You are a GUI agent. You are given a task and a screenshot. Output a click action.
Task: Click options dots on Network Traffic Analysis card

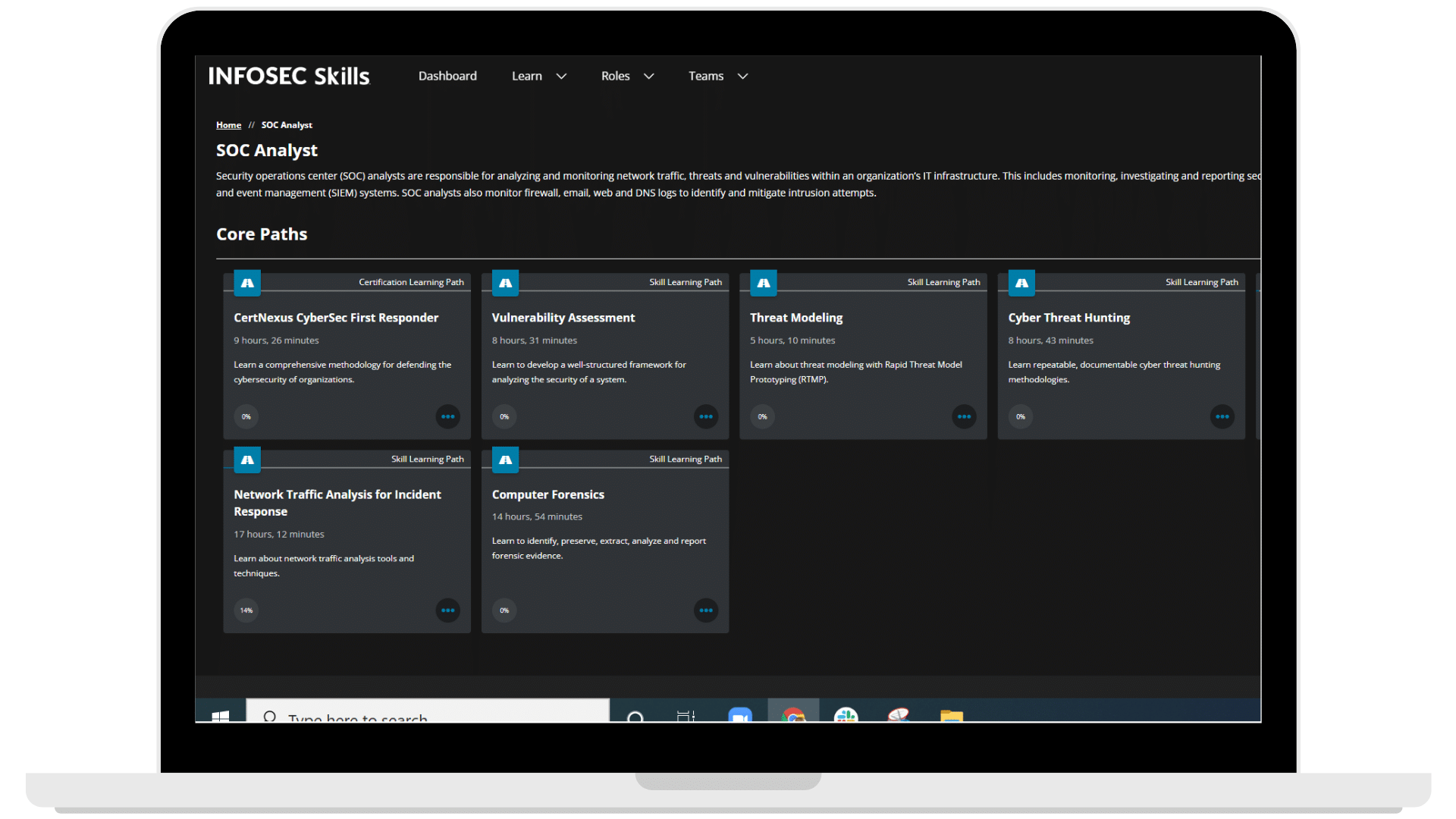447,610
